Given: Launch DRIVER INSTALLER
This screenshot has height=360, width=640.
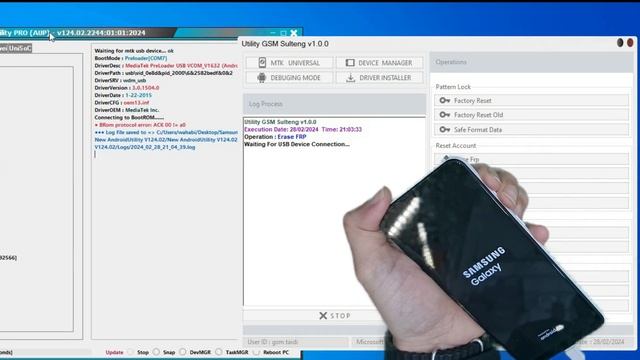Looking at the screenshot, I should [380, 77].
